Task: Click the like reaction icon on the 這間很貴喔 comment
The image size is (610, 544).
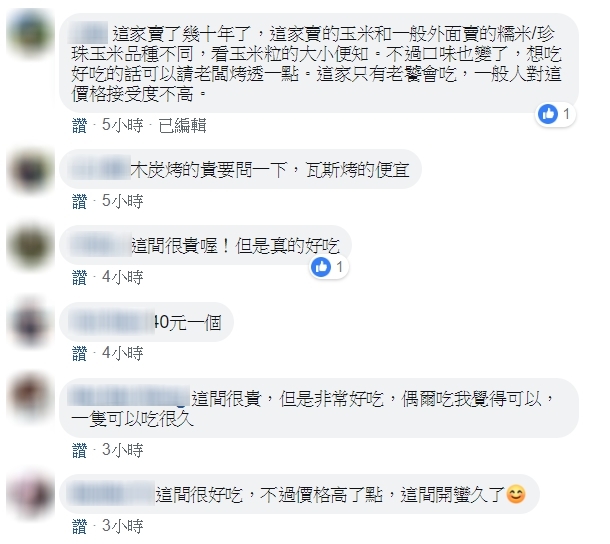Action: tap(321, 267)
